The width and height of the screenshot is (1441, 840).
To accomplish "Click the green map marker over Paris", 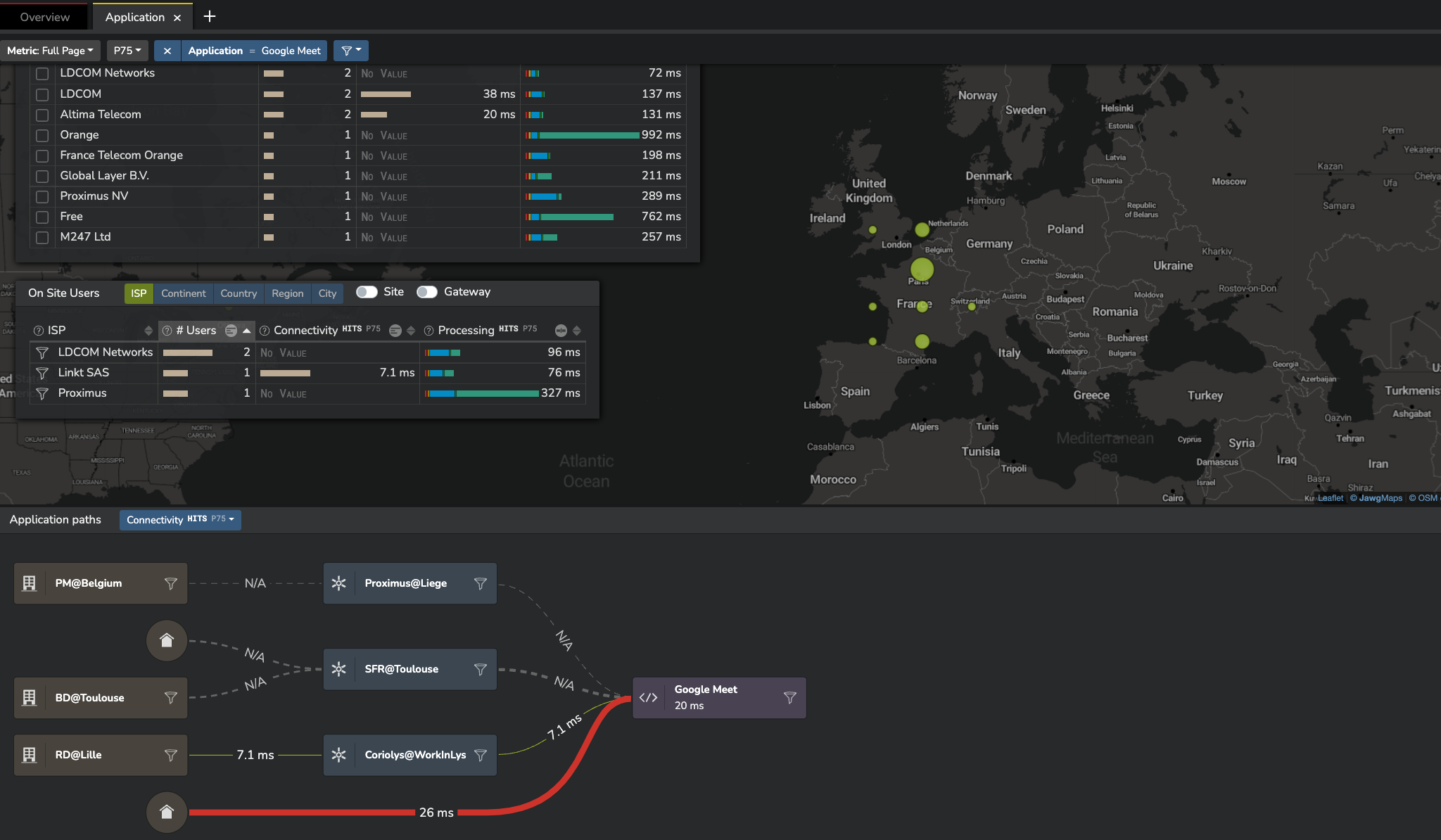I will [x=922, y=269].
